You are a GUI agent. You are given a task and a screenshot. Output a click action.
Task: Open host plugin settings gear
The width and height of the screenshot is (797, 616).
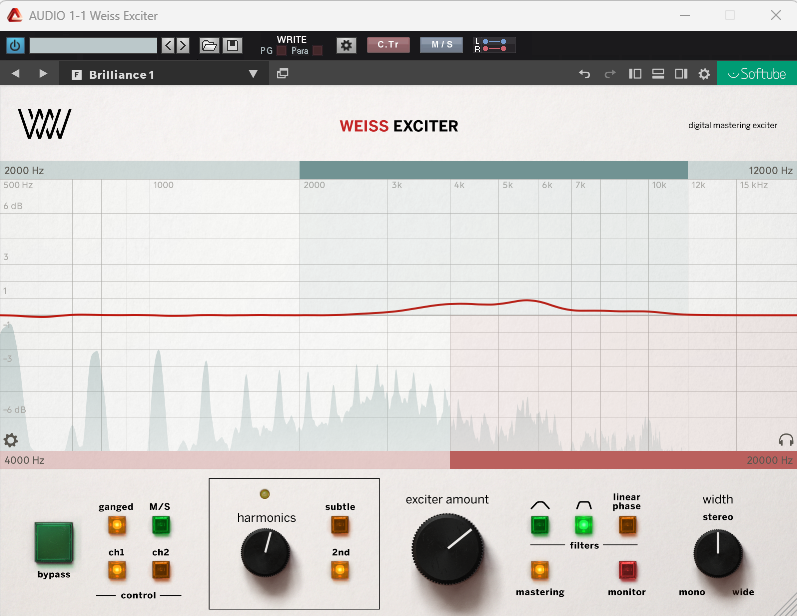[x=346, y=45]
